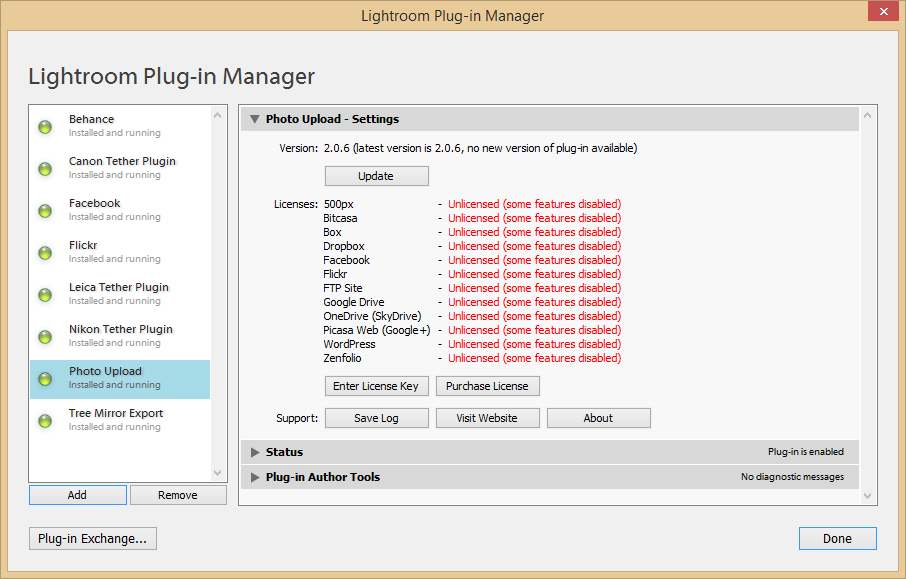Click the Nikon Tether Plugin status icon
Viewport: 906px width, 579px height.
[45, 337]
